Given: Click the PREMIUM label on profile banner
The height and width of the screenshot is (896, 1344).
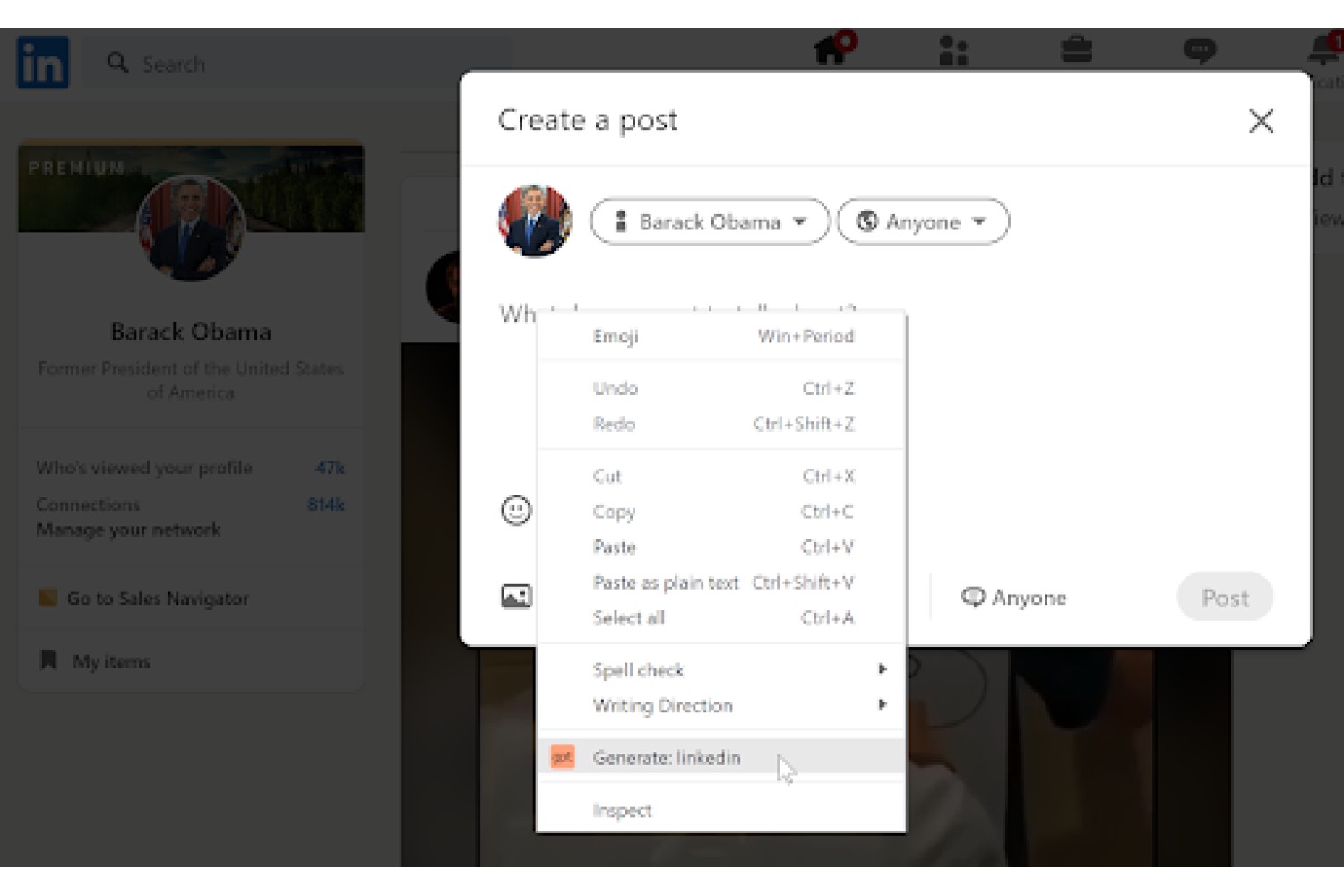Looking at the screenshot, I should pyautogui.click(x=76, y=168).
